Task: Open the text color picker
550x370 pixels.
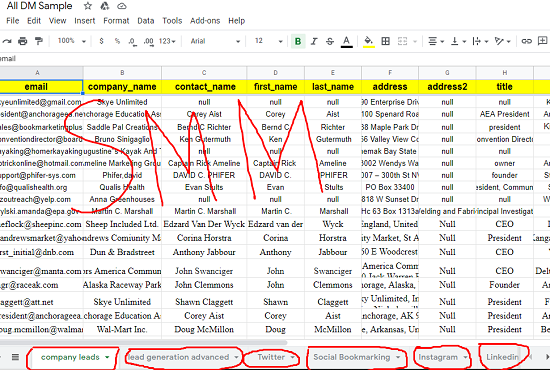Action: coord(347,41)
